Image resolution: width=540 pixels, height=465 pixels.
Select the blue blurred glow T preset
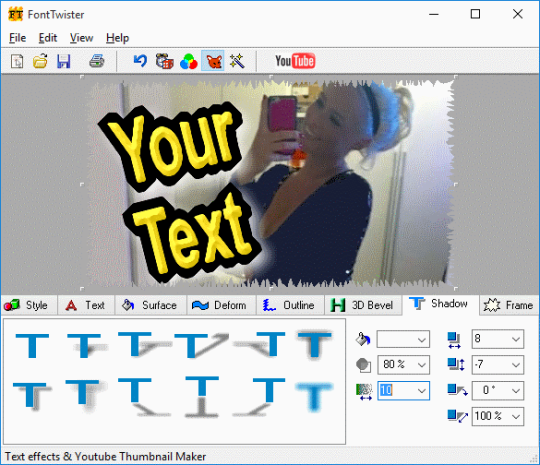[x=315, y=397]
